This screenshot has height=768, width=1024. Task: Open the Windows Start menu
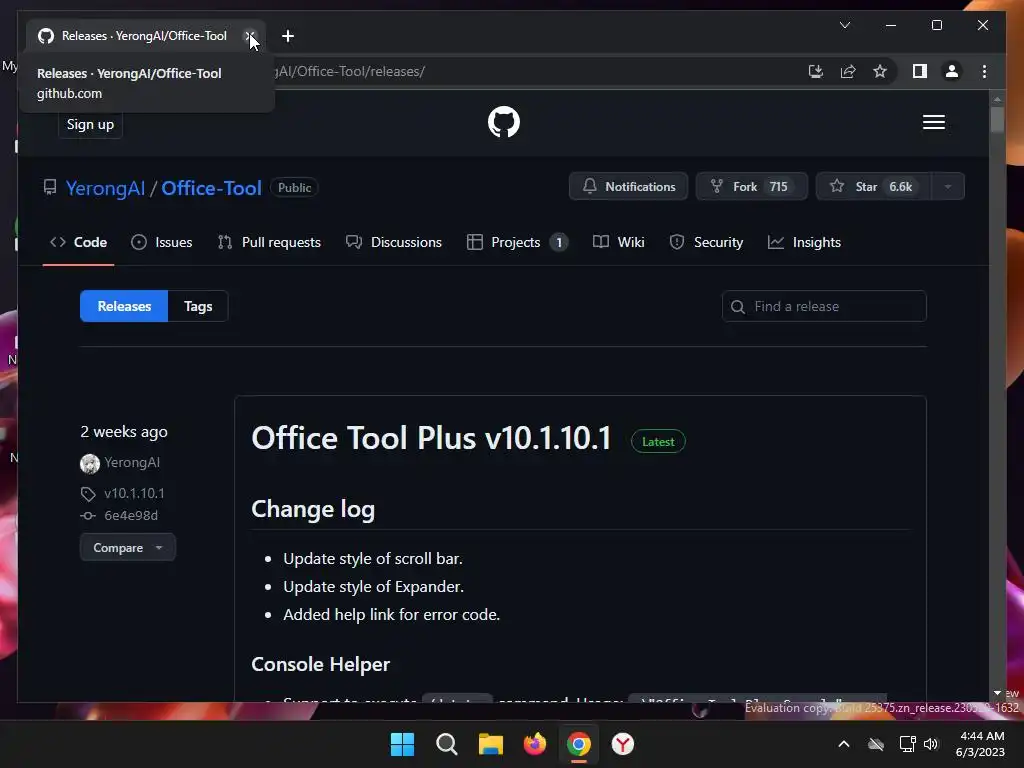point(402,744)
